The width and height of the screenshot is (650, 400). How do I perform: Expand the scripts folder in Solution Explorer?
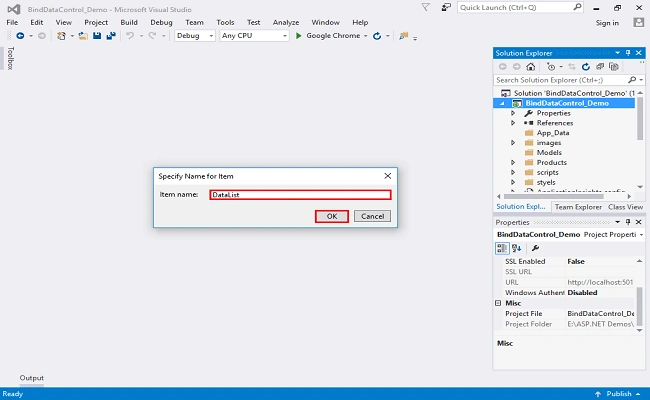[513, 172]
